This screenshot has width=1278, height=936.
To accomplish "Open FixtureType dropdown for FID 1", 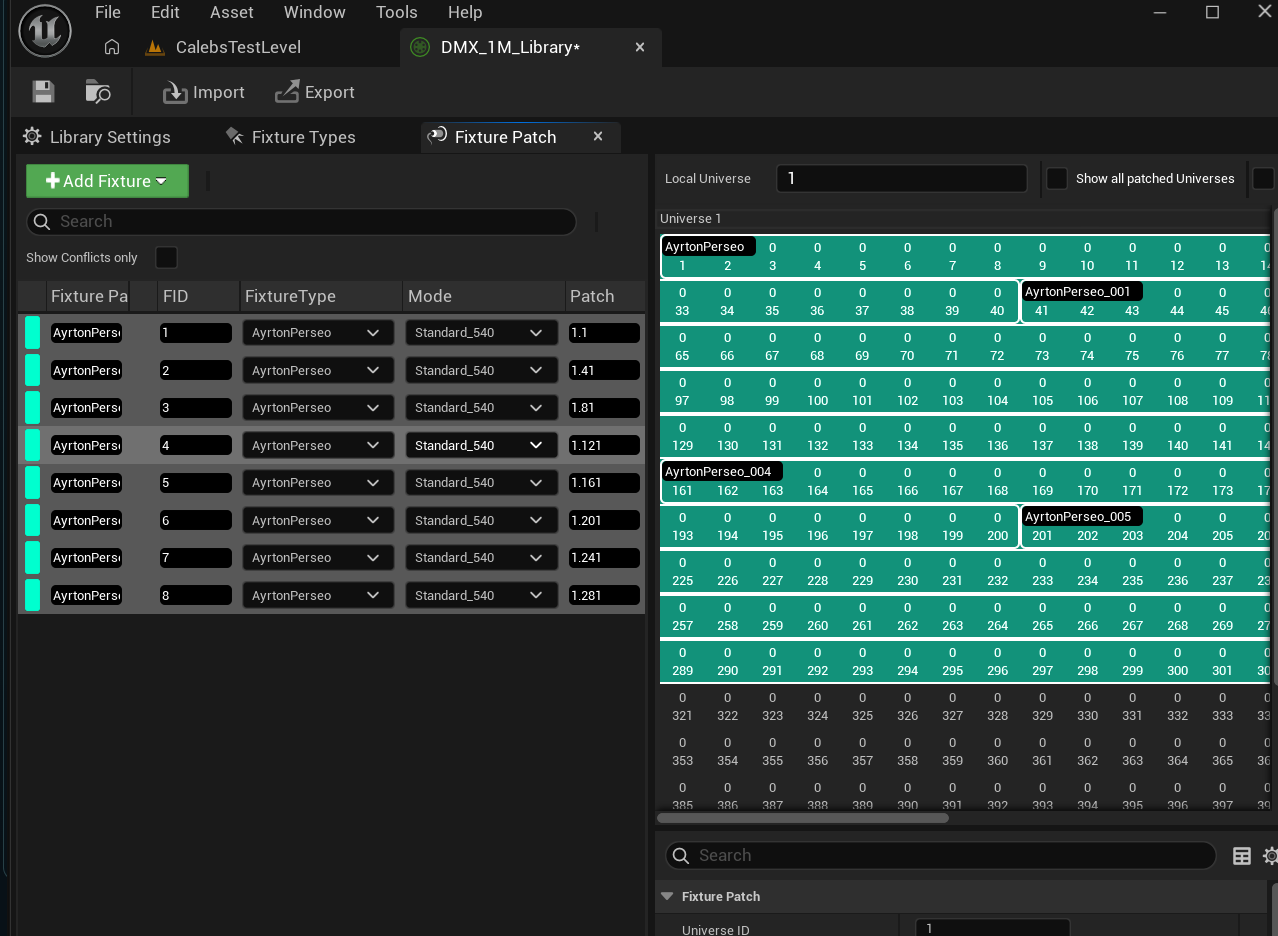I will point(317,333).
